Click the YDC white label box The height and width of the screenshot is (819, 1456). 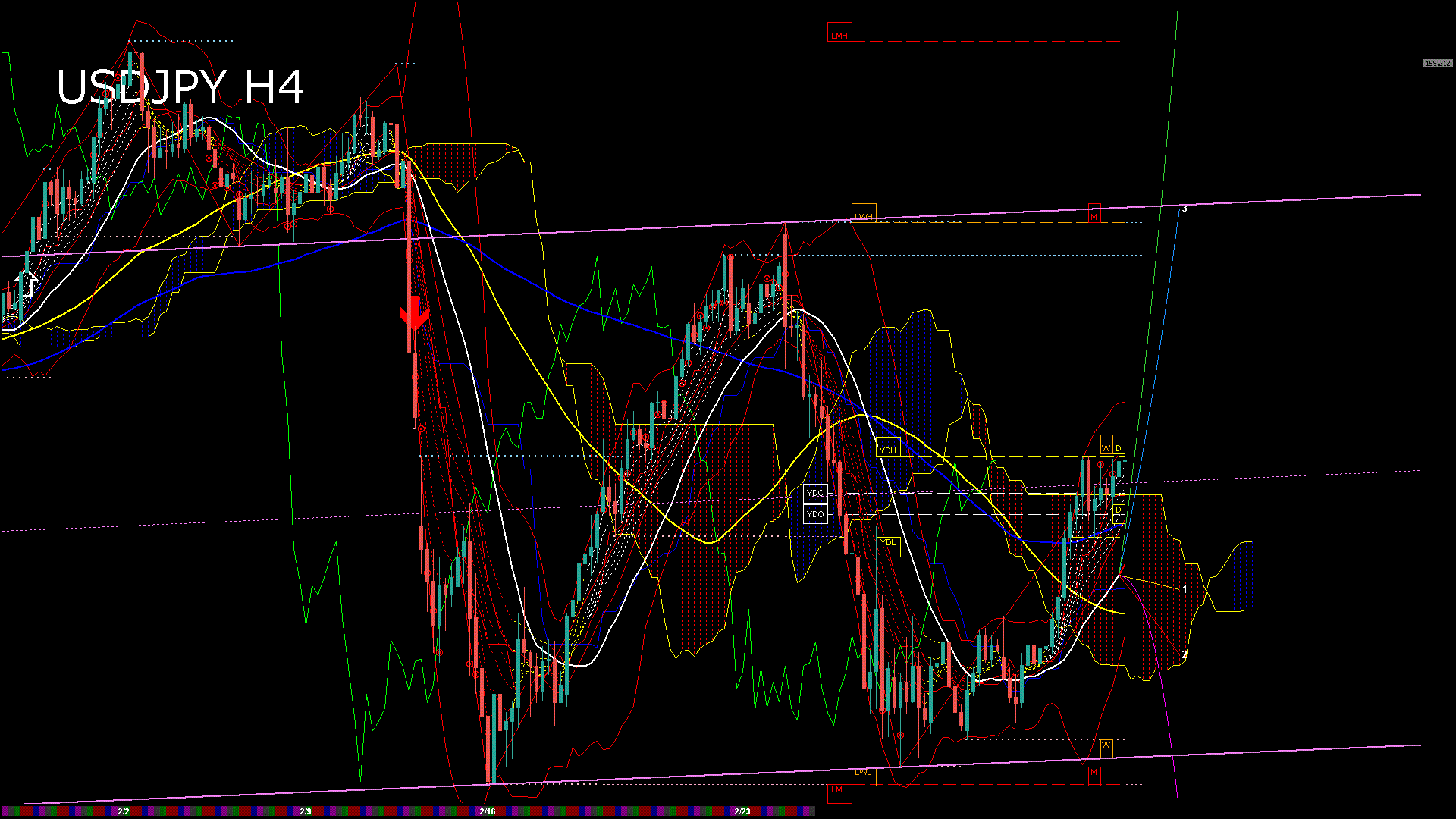tap(815, 493)
